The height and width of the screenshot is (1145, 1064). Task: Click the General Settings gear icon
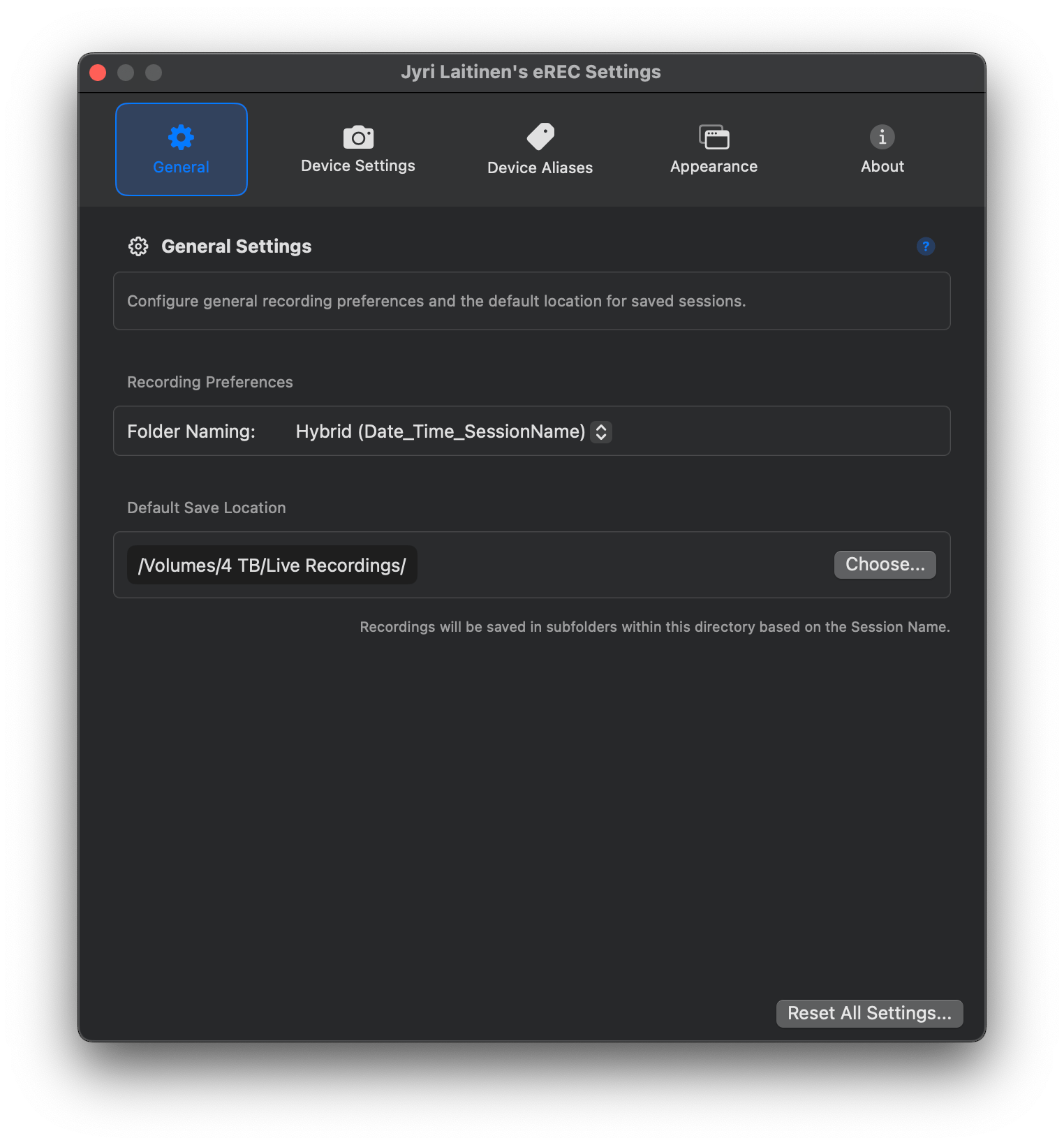click(138, 246)
